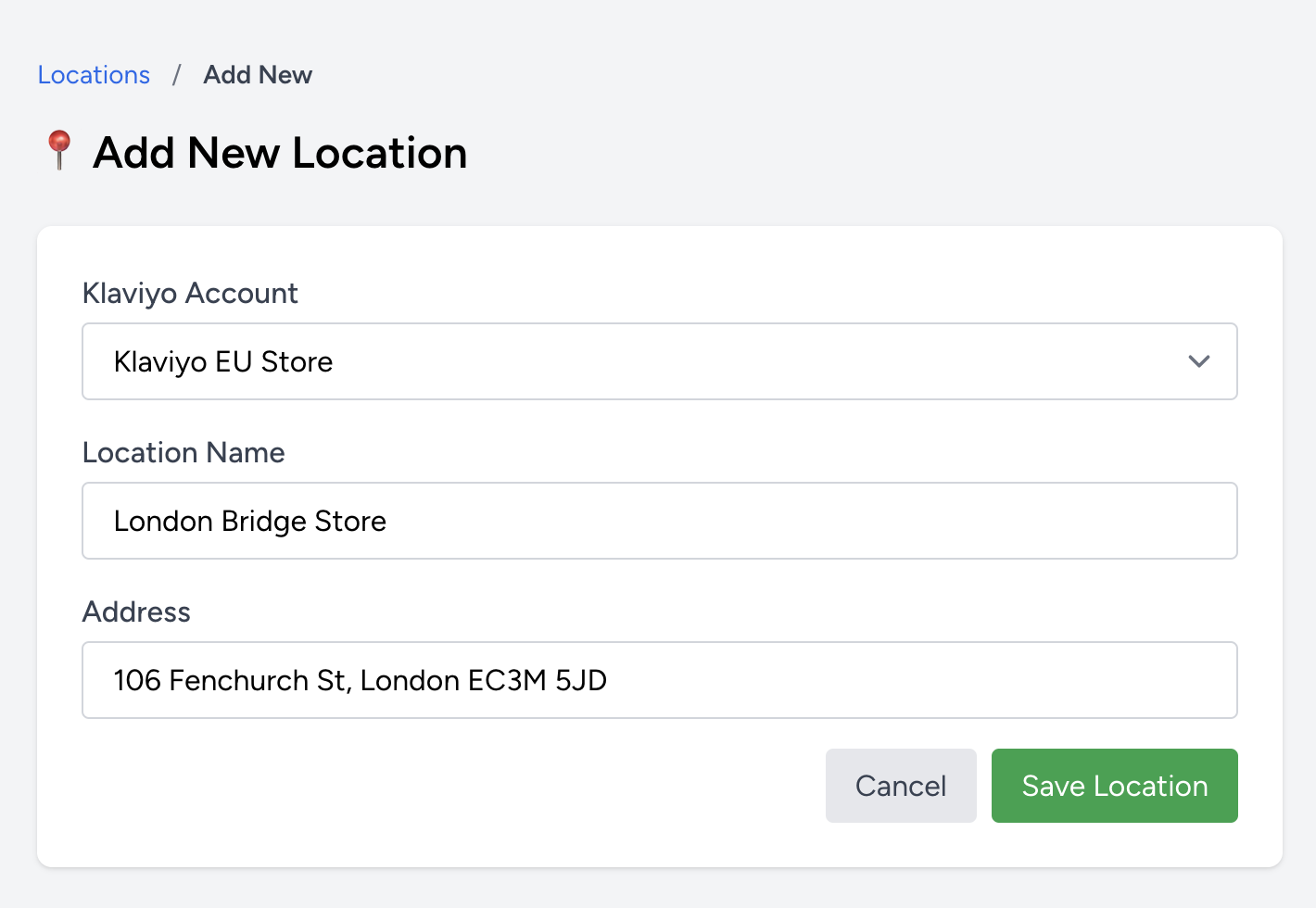Image resolution: width=1316 pixels, height=908 pixels.
Task: Select the Add New breadcrumb item
Action: [x=258, y=74]
